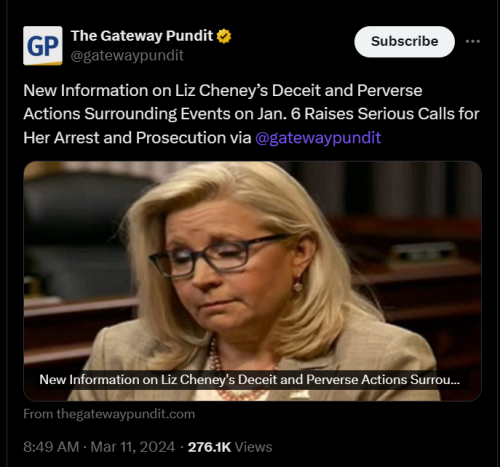Image resolution: width=500 pixels, height=467 pixels.
Task: Visit the From thegatewaypundit.com source link
Action: coord(109,414)
